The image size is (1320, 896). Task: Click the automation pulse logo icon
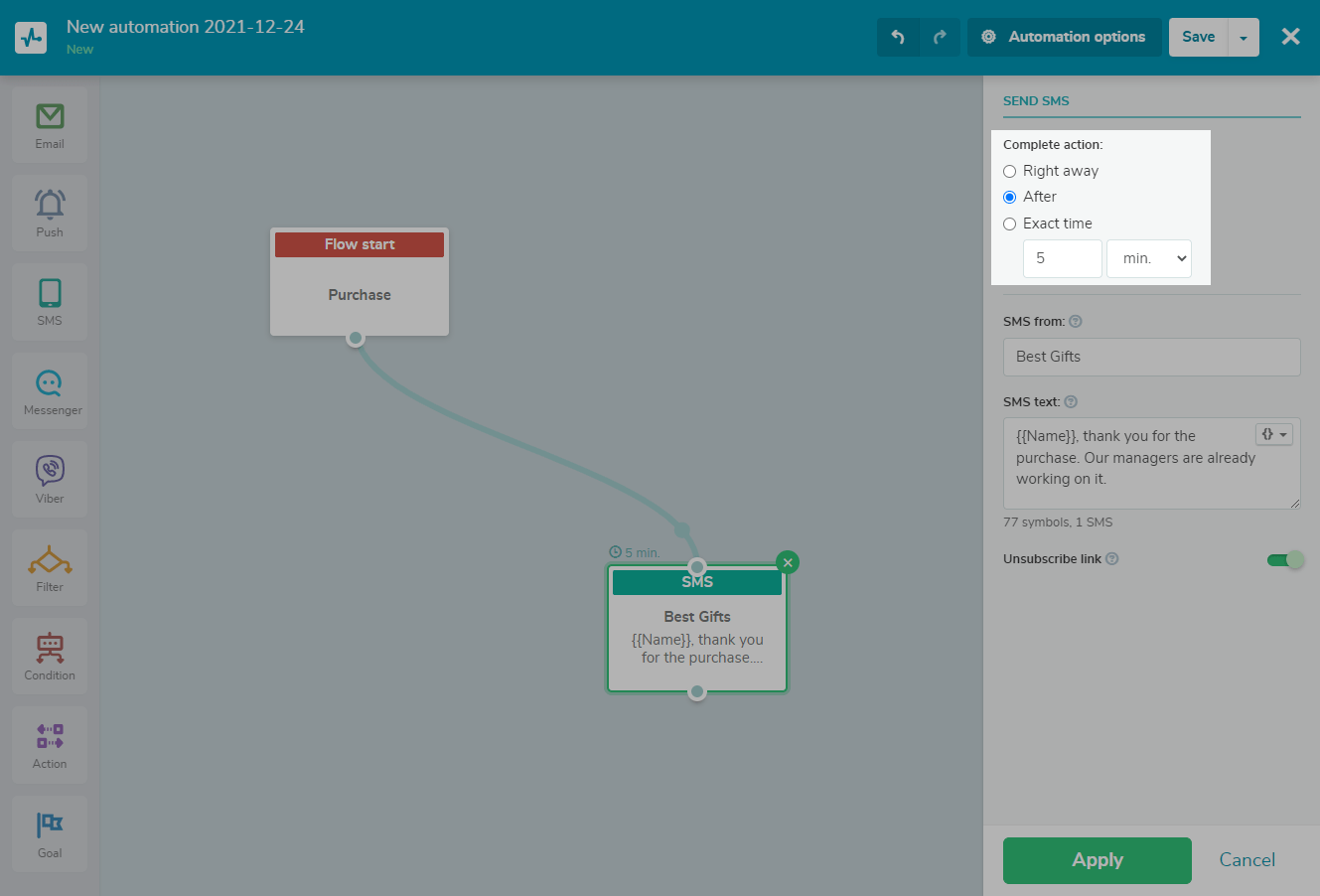pyautogui.click(x=31, y=38)
